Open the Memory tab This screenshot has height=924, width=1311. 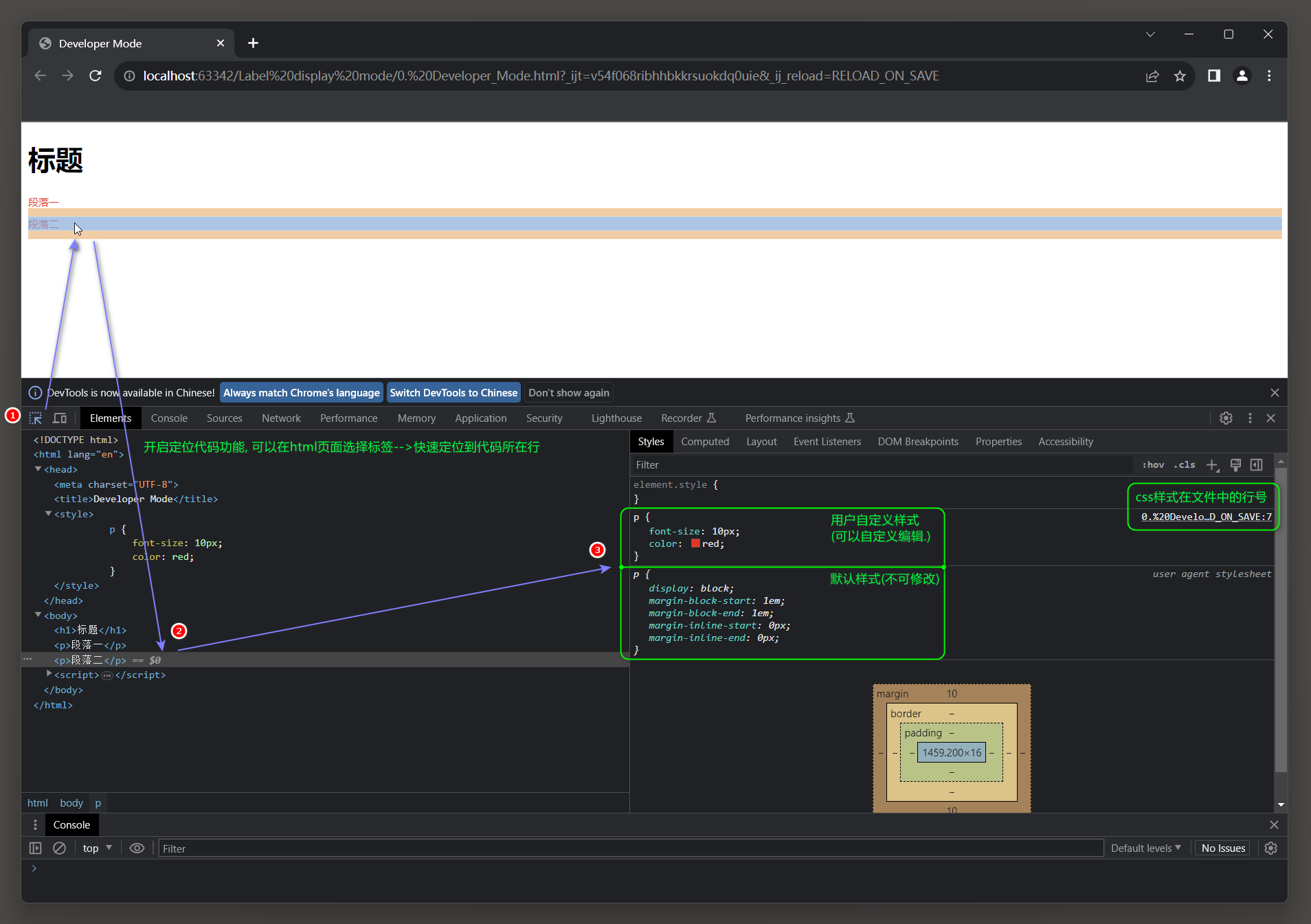pos(416,418)
